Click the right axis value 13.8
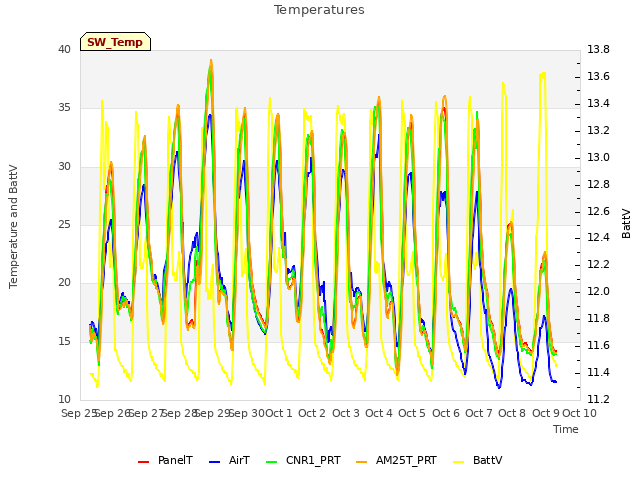Viewport: 640px width, 480px height. [x=598, y=49]
